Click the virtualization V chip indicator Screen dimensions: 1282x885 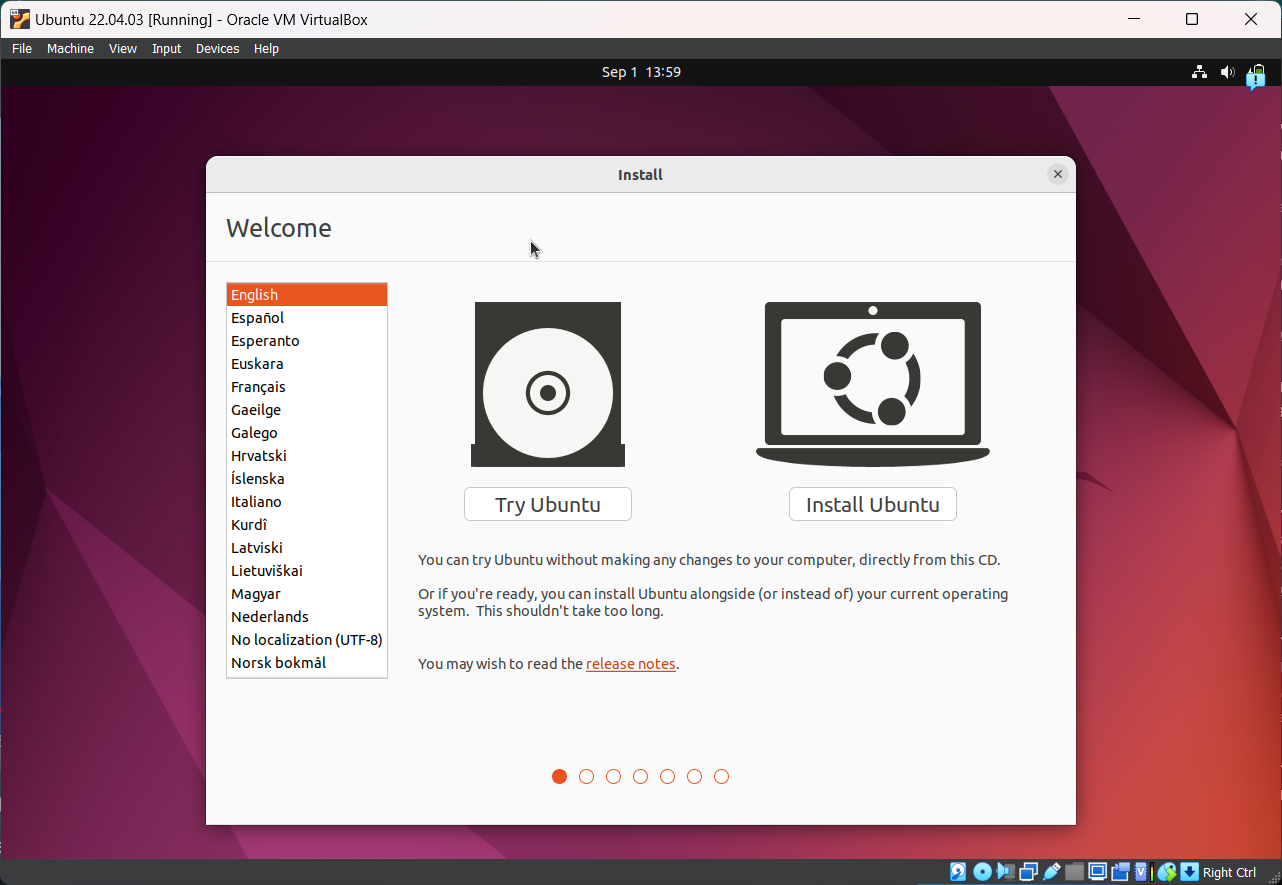click(x=1141, y=872)
